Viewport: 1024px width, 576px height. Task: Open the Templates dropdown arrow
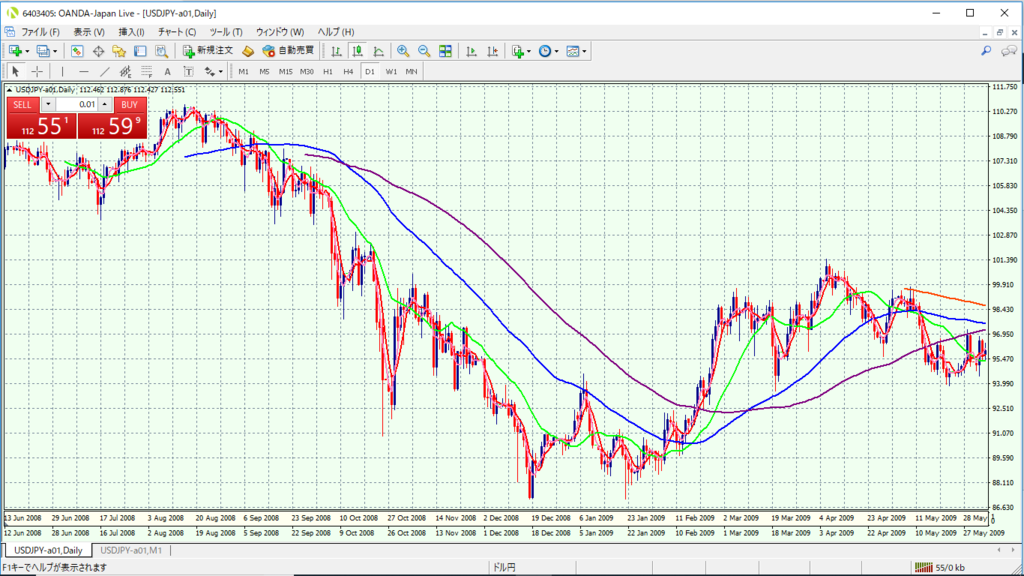coord(584,52)
